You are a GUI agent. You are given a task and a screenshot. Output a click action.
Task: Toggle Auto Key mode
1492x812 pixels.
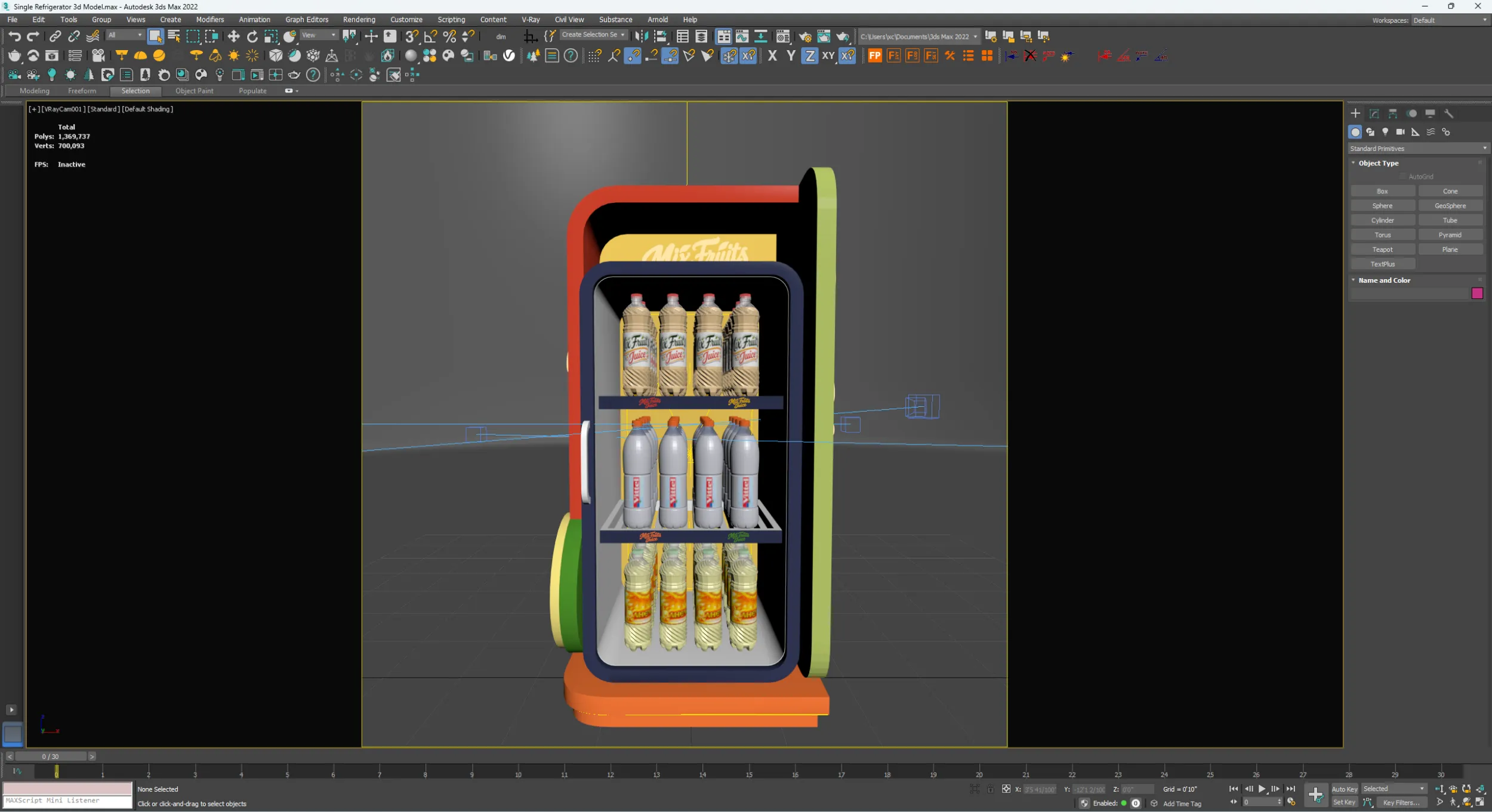(1345, 789)
